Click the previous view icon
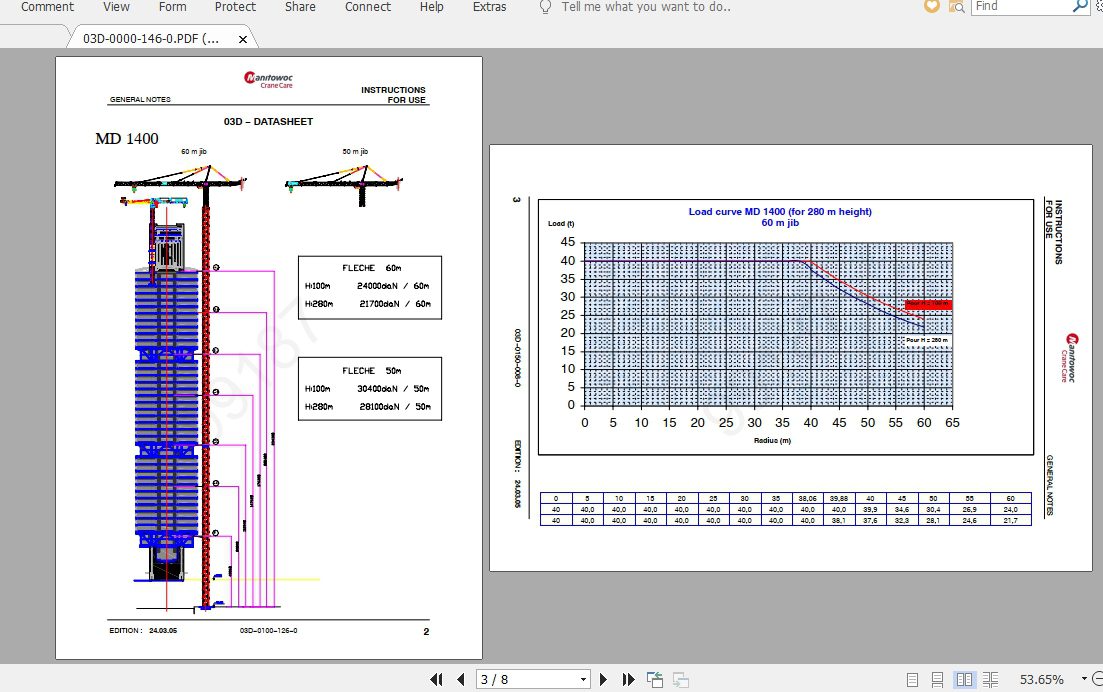The height and width of the screenshot is (692, 1103). point(655,680)
